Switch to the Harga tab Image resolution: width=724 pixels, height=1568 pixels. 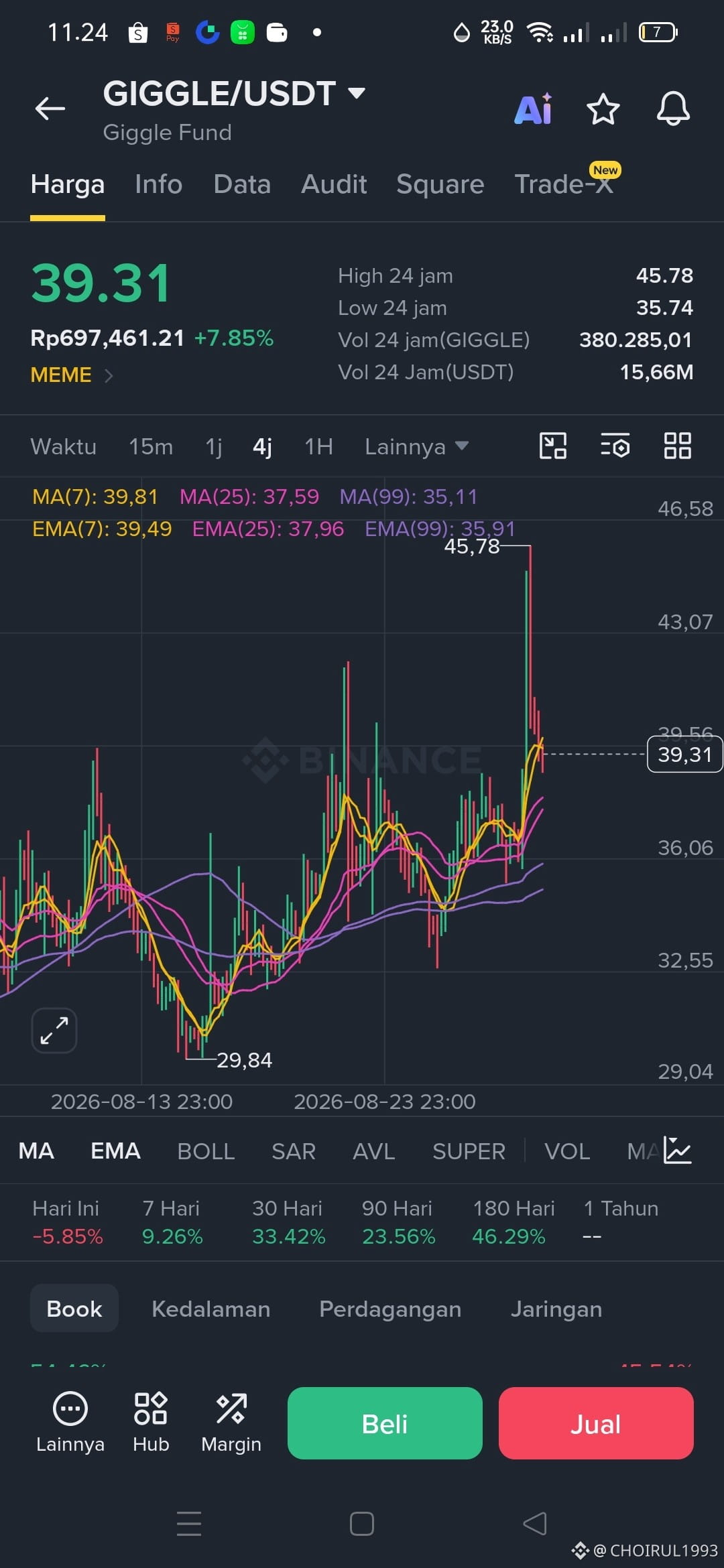(x=68, y=184)
